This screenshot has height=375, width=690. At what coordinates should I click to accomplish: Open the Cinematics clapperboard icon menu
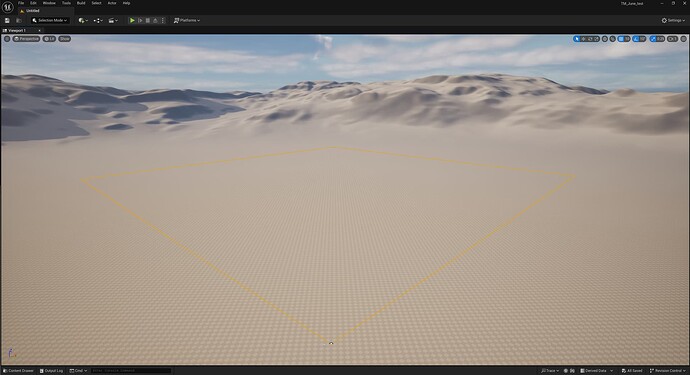(x=113, y=20)
